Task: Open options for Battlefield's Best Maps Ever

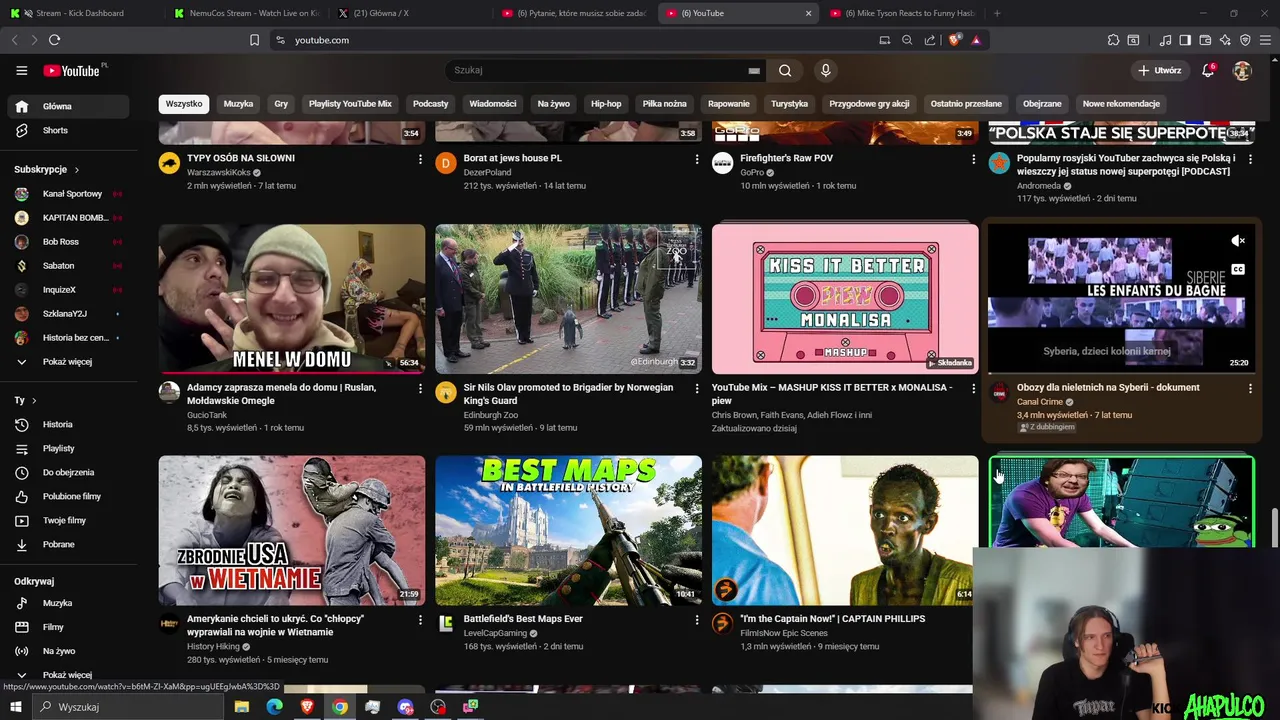Action: 697,620
